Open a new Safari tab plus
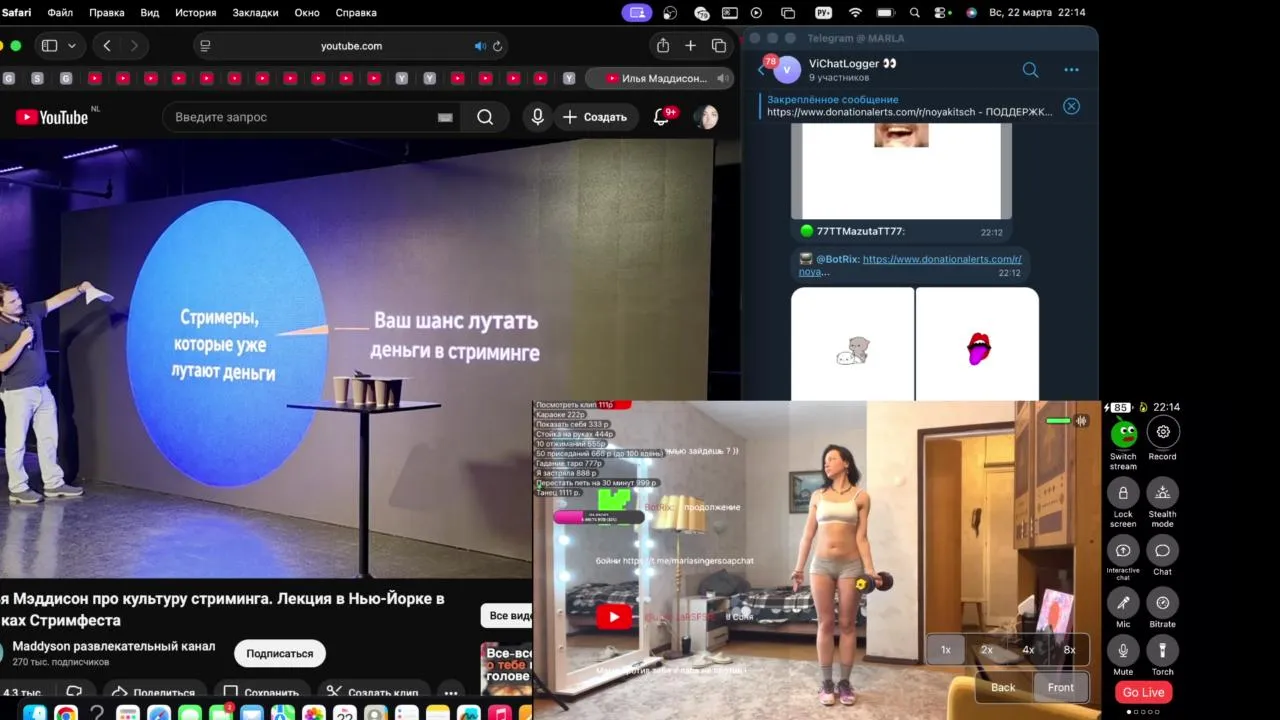Viewport: 1280px width, 720px height. (690, 46)
